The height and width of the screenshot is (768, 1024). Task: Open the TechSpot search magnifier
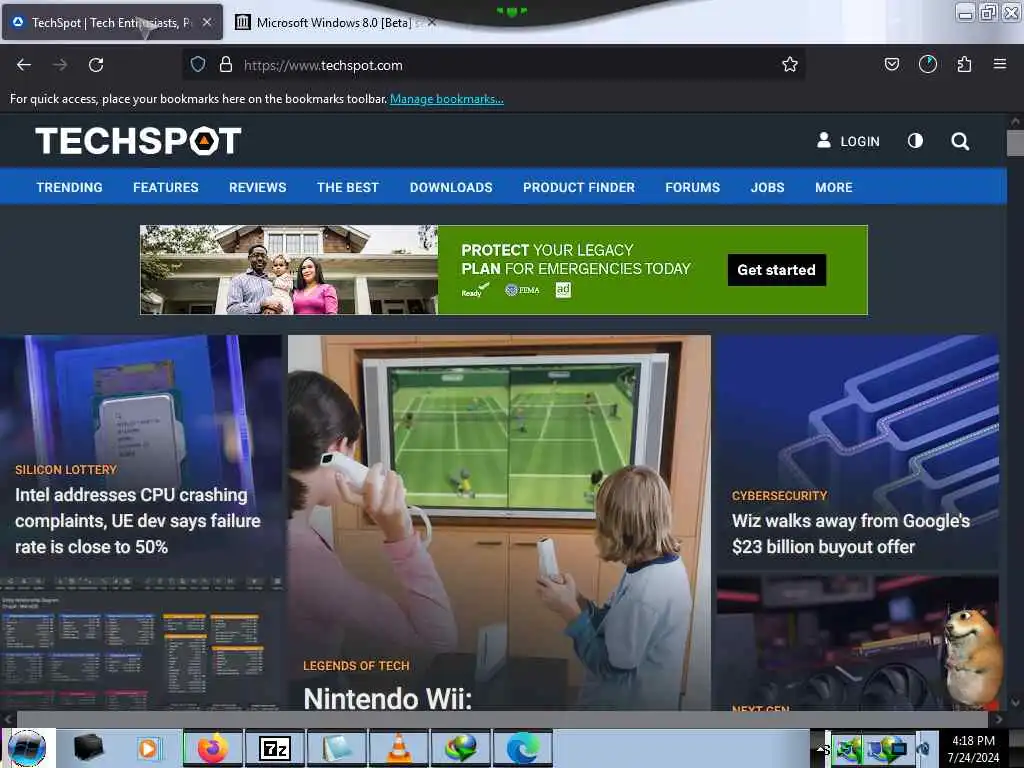(x=960, y=141)
